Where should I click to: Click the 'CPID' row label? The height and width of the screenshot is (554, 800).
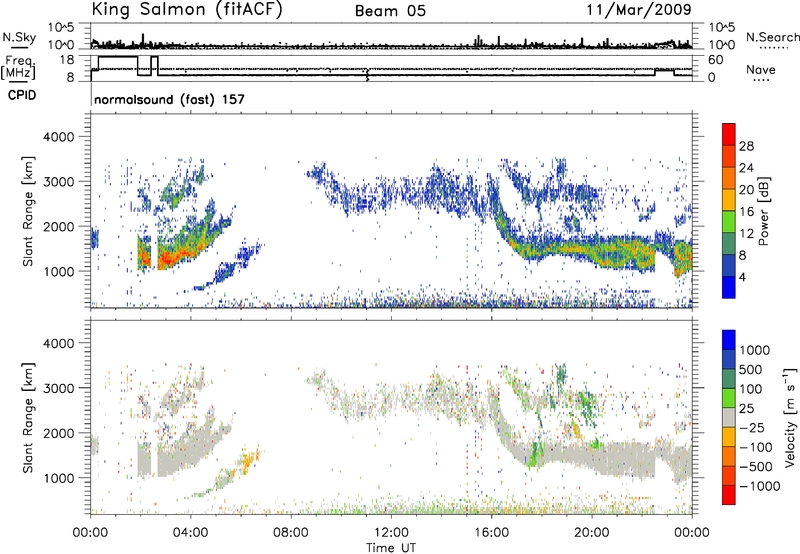[x=22, y=95]
